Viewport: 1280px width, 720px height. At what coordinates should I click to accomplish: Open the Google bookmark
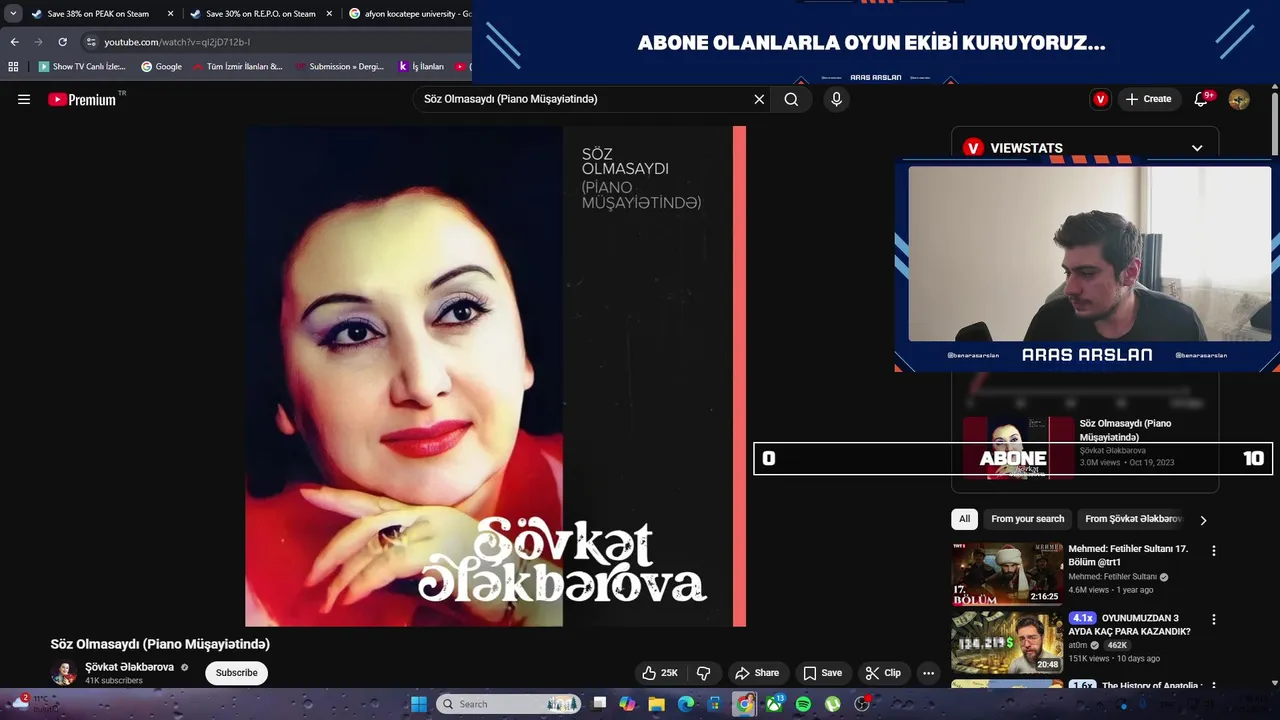coord(161,67)
